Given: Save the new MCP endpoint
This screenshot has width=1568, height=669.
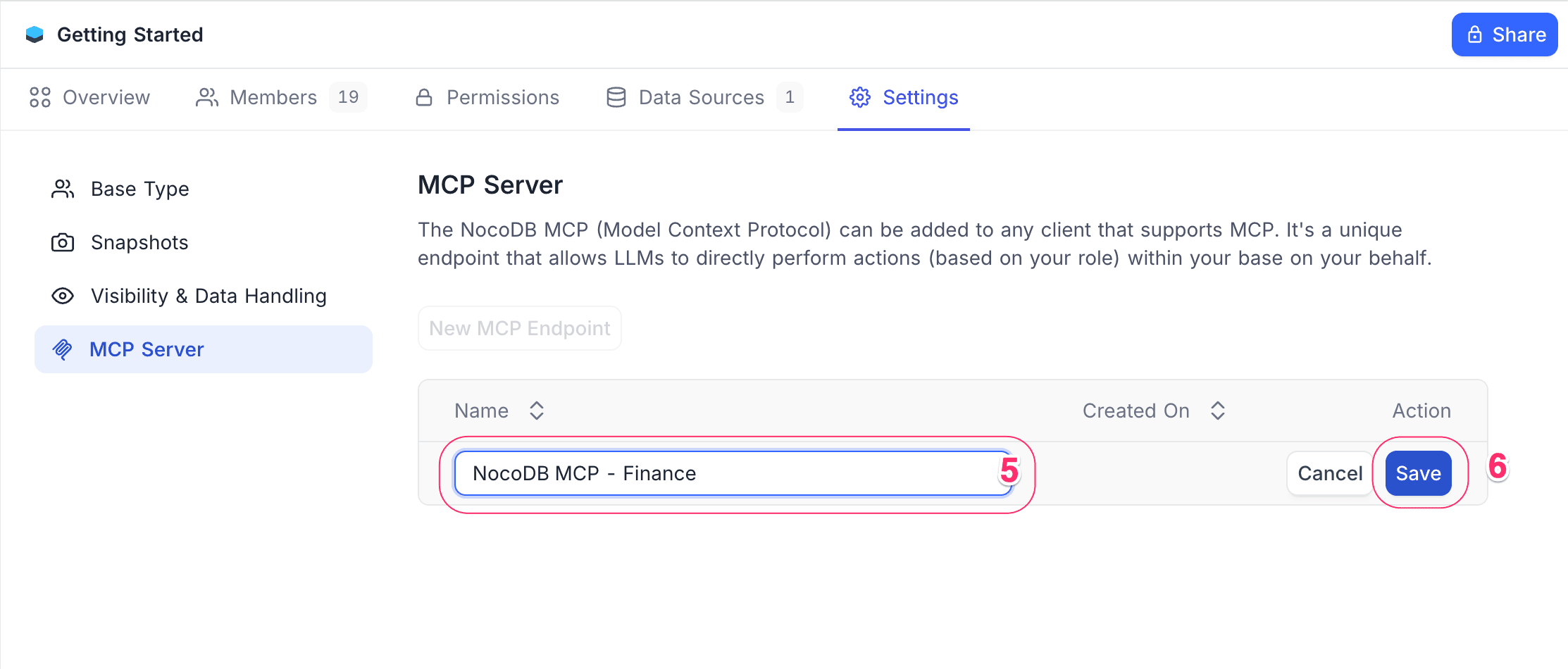Looking at the screenshot, I should 1418,473.
